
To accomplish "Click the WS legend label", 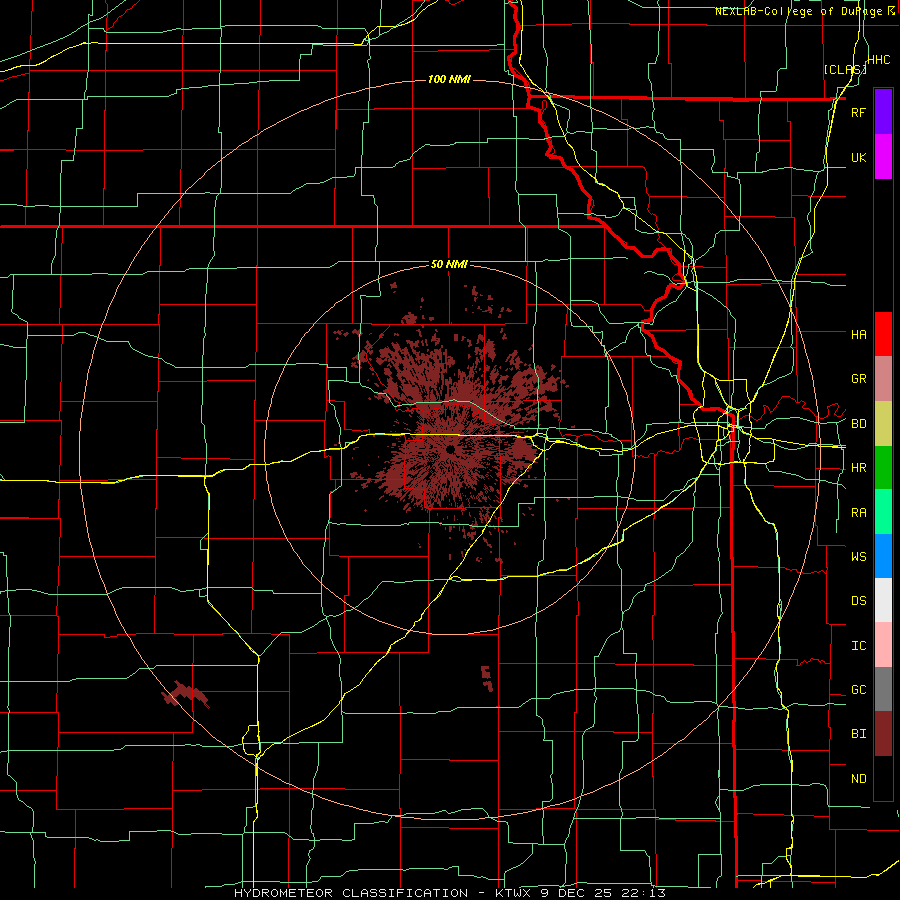I will click(x=858, y=556).
